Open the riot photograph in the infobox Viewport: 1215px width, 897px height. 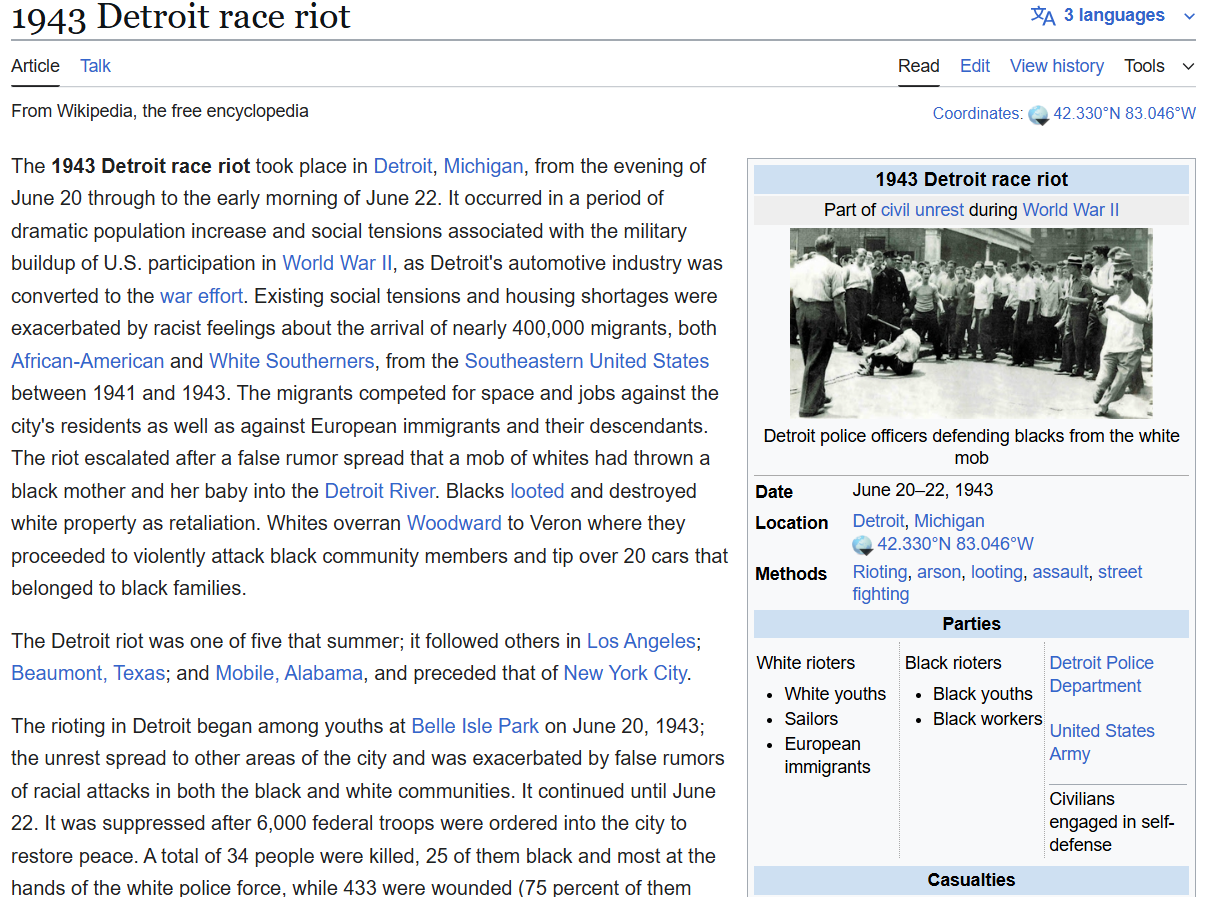pos(970,322)
